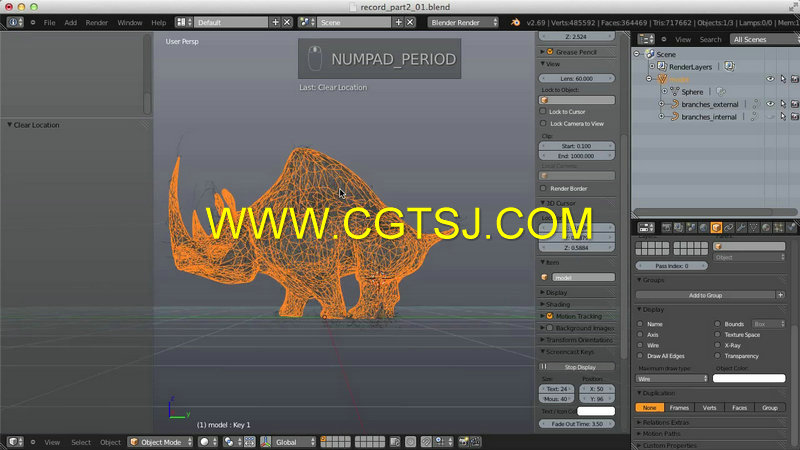Open the scene browser icon
800x450 pixels.
(307, 22)
